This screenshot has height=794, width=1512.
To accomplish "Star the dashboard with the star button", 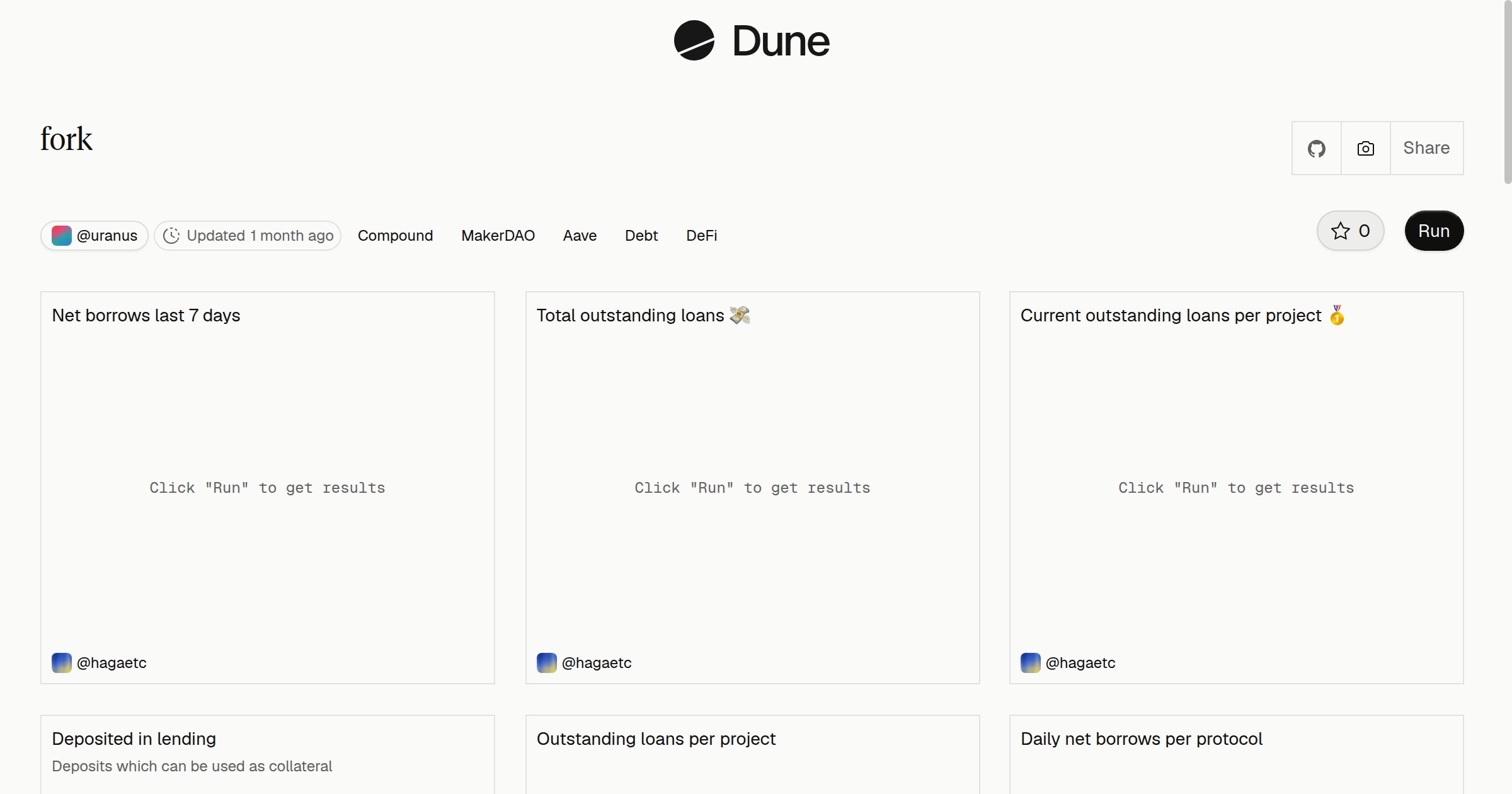I will (1350, 231).
